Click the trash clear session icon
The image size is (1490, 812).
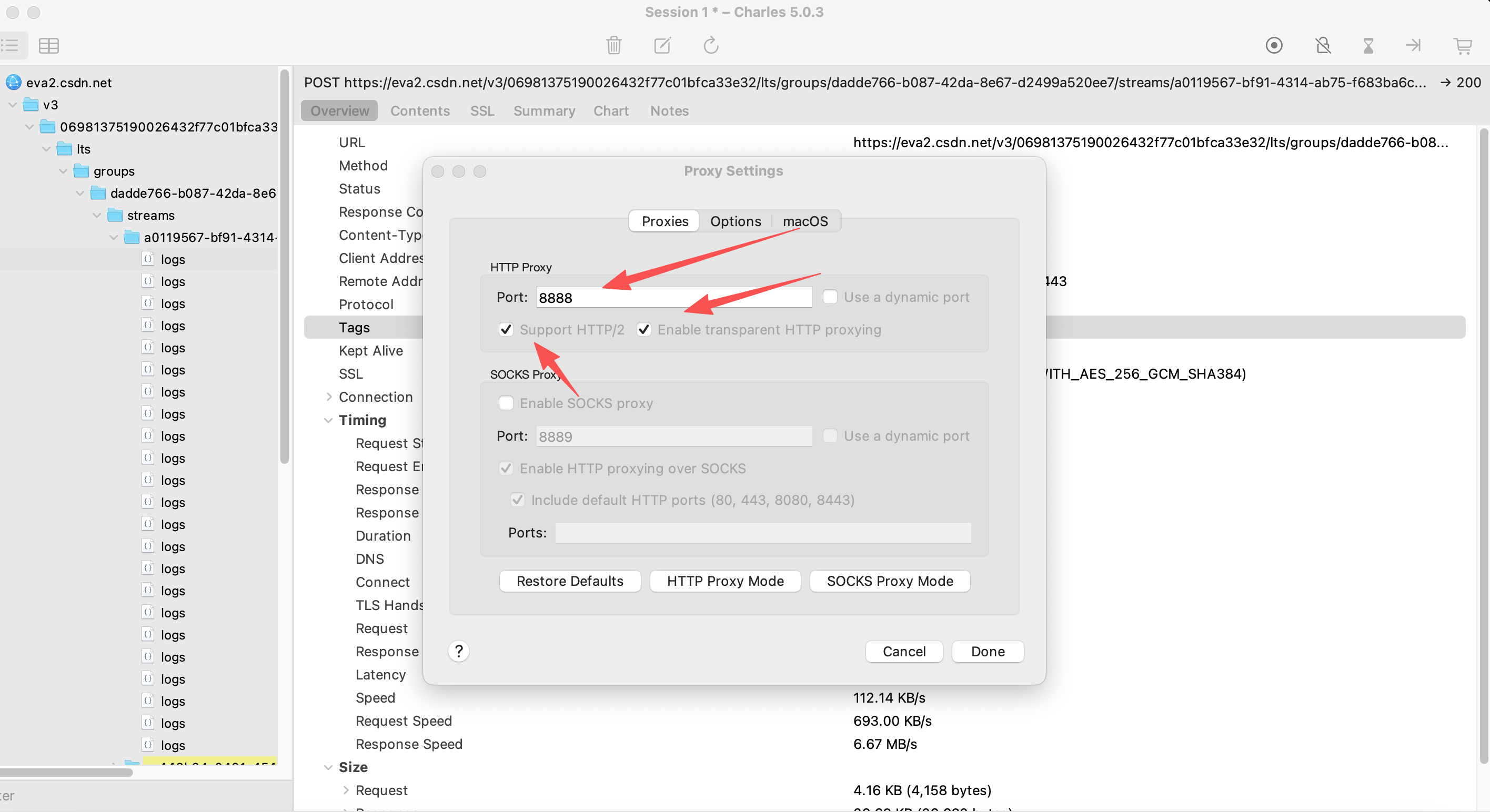[x=613, y=45]
